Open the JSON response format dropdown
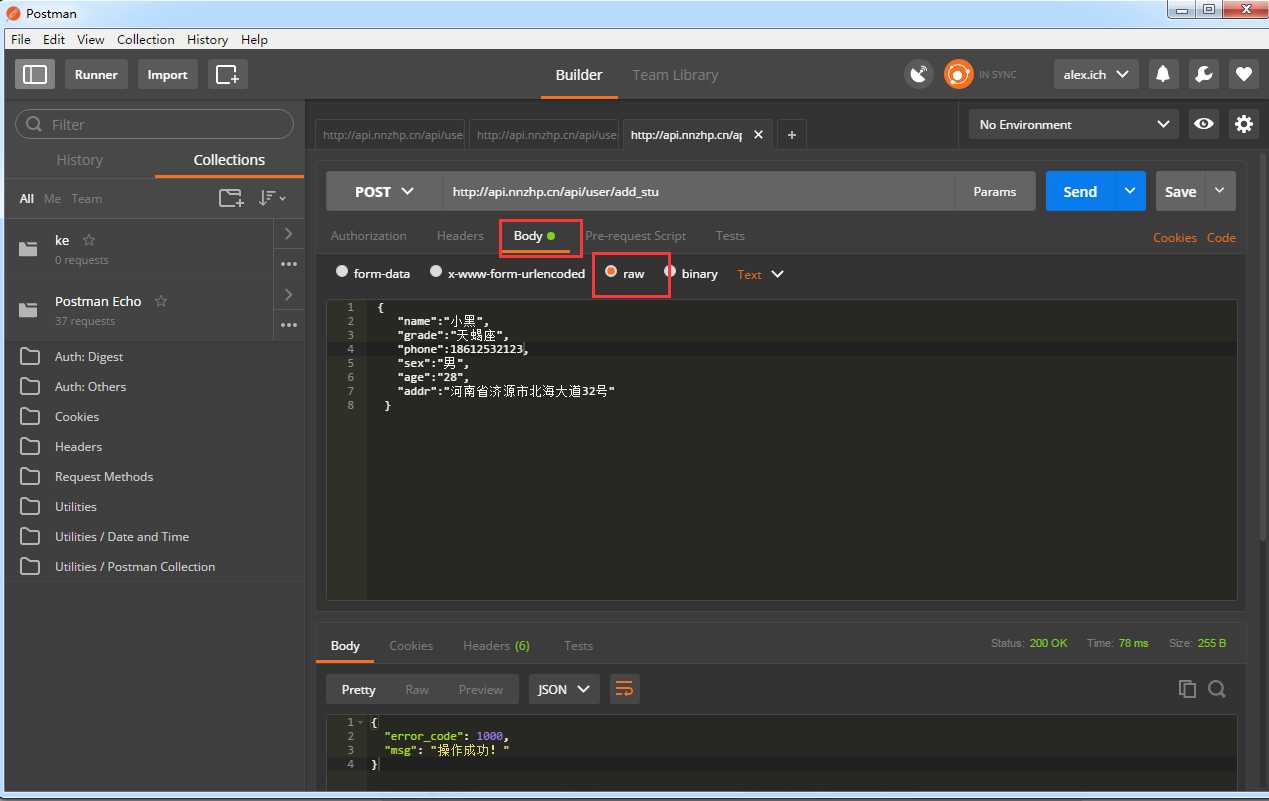Viewport: 1269px width, 801px height. coord(564,689)
